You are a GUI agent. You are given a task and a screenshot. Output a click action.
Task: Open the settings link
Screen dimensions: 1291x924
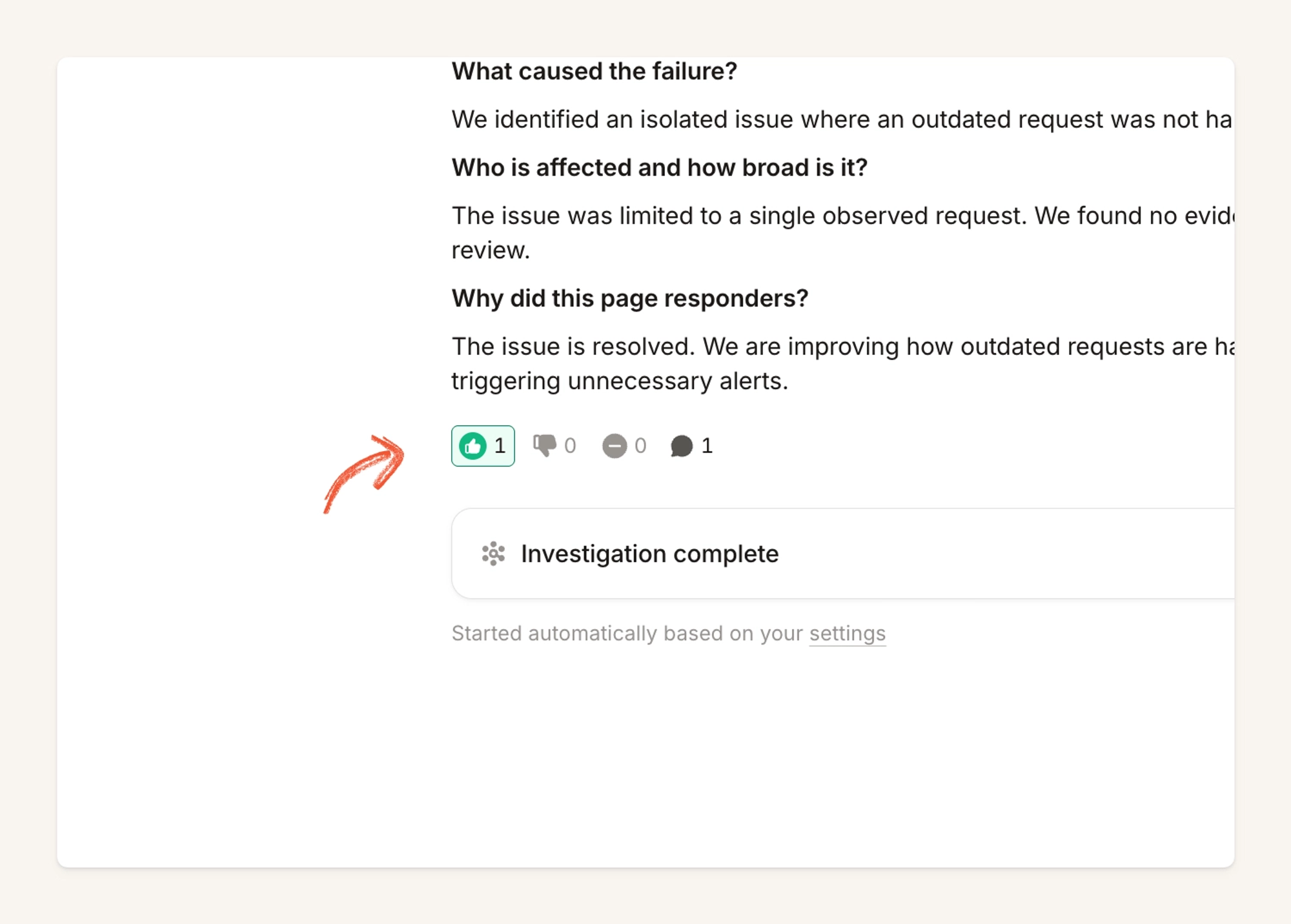click(848, 634)
